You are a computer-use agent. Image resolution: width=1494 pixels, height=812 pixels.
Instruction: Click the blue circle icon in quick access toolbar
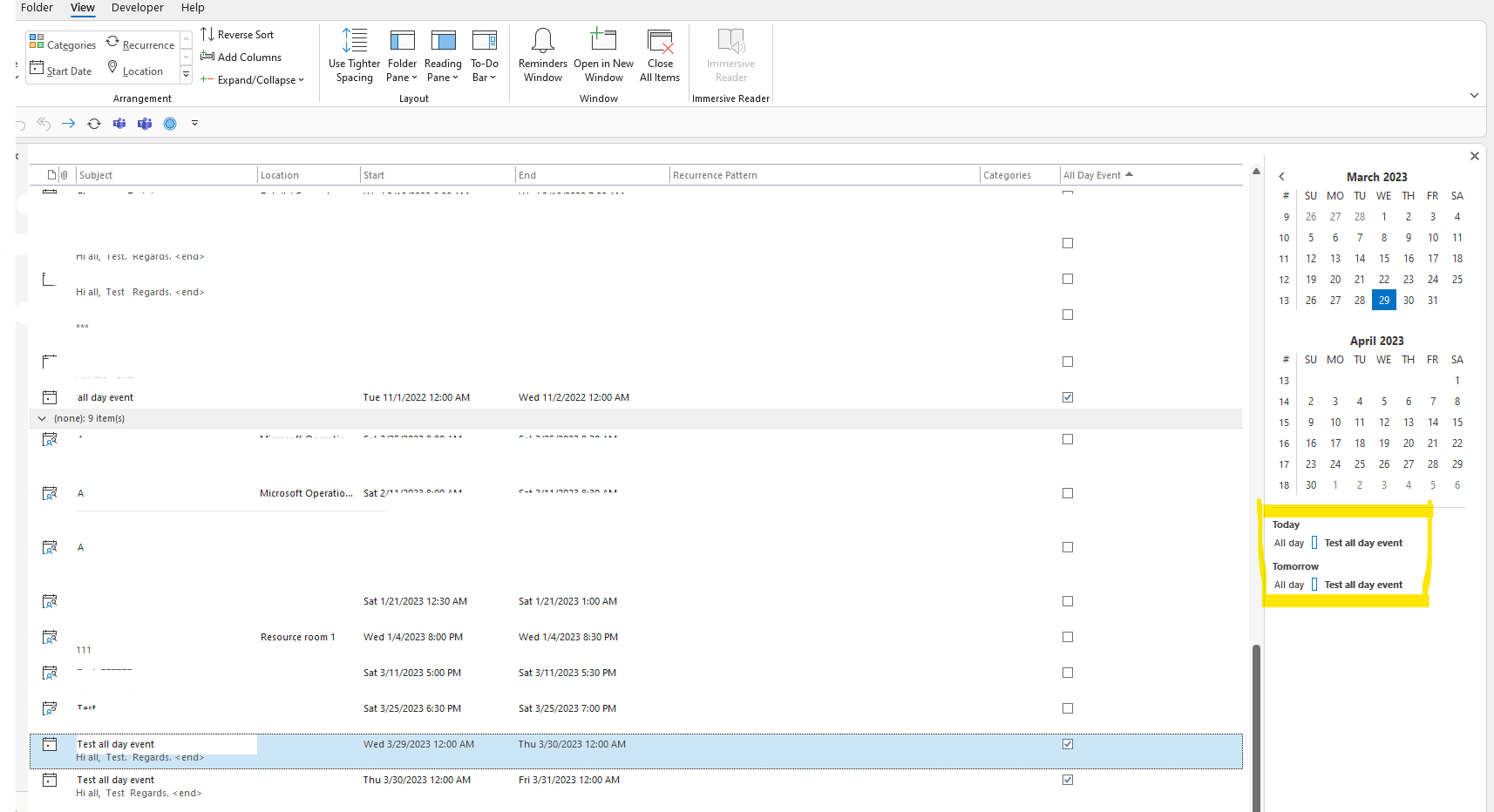[x=170, y=124]
